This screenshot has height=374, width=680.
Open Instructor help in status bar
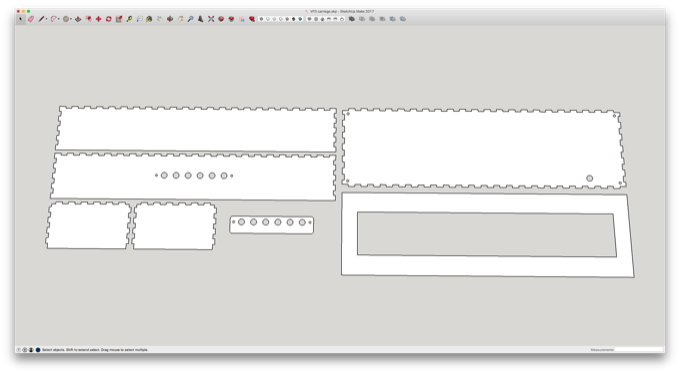[19, 350]
